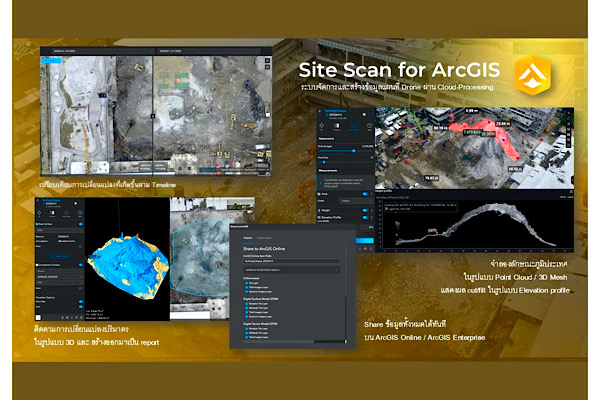Click the upper map control icon in timeline window
The image size is (600, 400).
(x=267, y=60)
